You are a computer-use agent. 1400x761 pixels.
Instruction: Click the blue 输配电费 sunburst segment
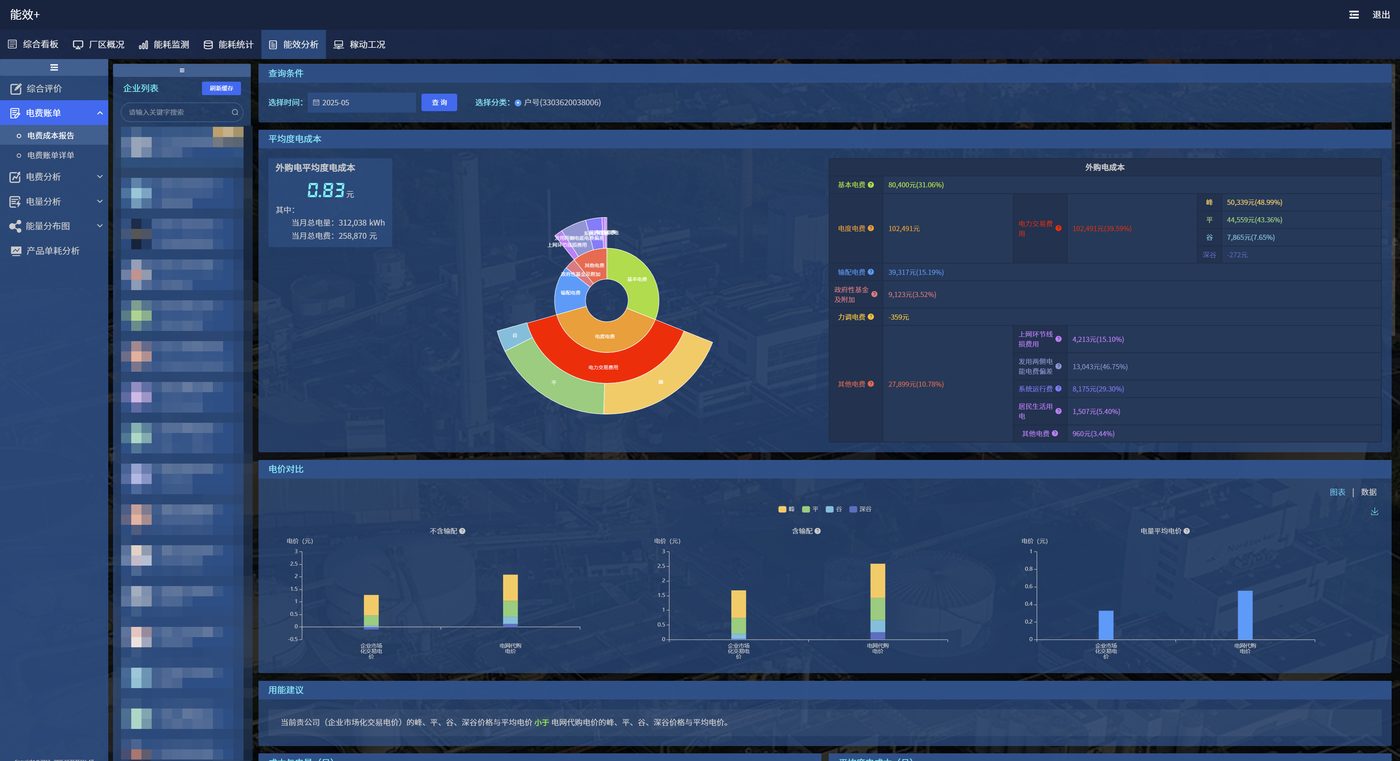coord(569,293)
